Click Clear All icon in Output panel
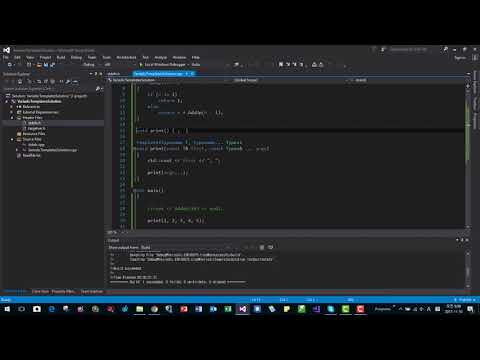 point(262,247)
